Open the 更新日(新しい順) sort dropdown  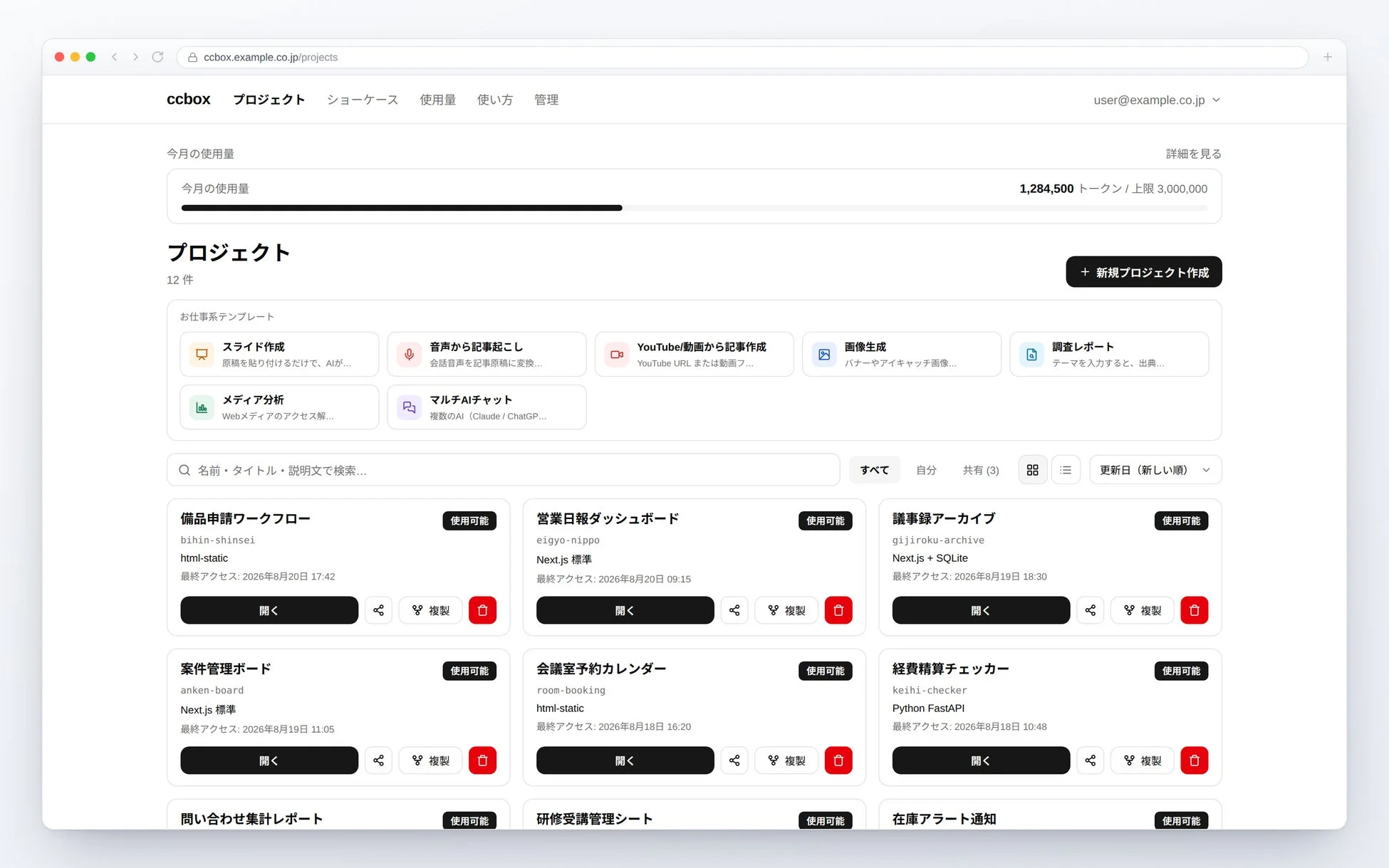click(1155, 470)
